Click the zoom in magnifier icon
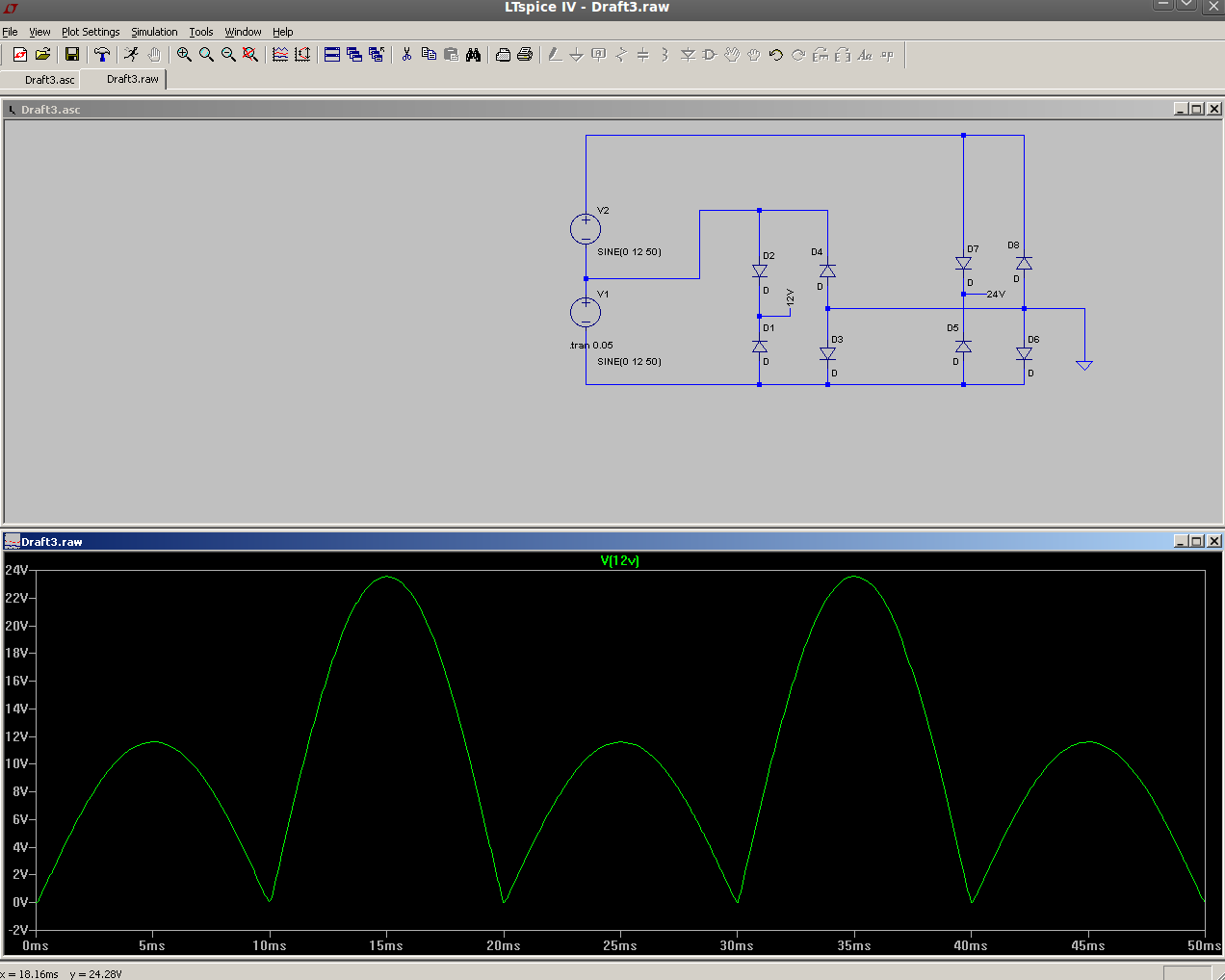This screenshot has width=1225, height=980. [184, 55]
